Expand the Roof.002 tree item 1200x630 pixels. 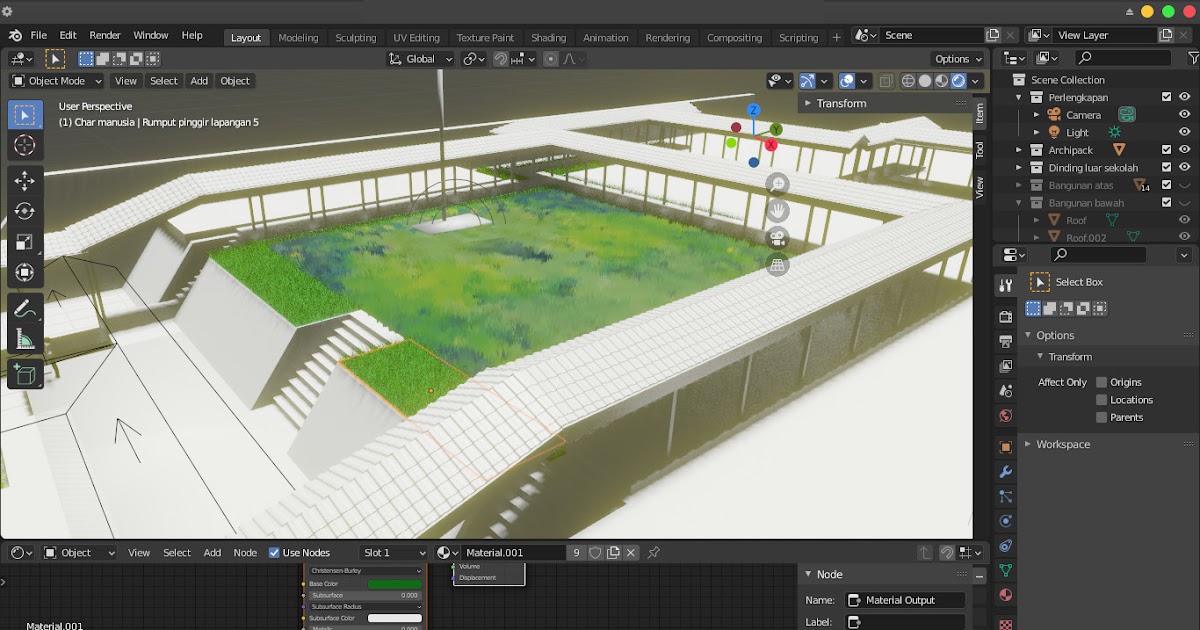click(x=1037, y=236)
